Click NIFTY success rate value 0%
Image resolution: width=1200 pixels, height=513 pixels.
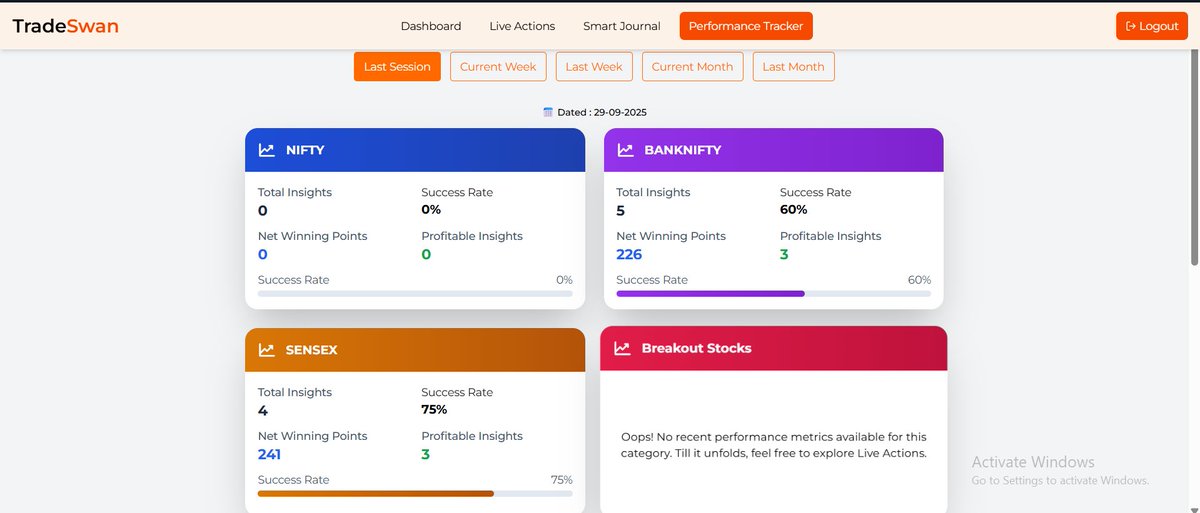point(431,210)
